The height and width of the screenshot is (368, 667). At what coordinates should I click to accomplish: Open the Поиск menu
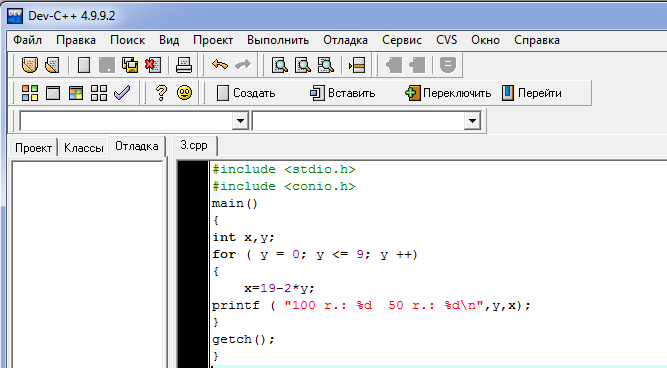pyautogui.click(x=127, y=40)
